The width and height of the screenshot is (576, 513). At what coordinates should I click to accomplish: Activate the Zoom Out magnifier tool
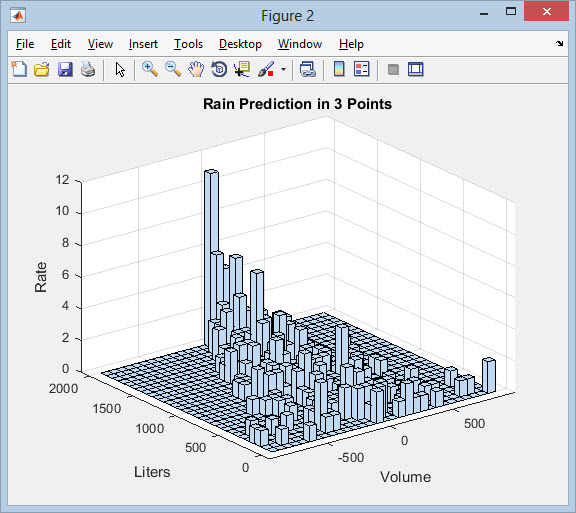tap(173, 69)
